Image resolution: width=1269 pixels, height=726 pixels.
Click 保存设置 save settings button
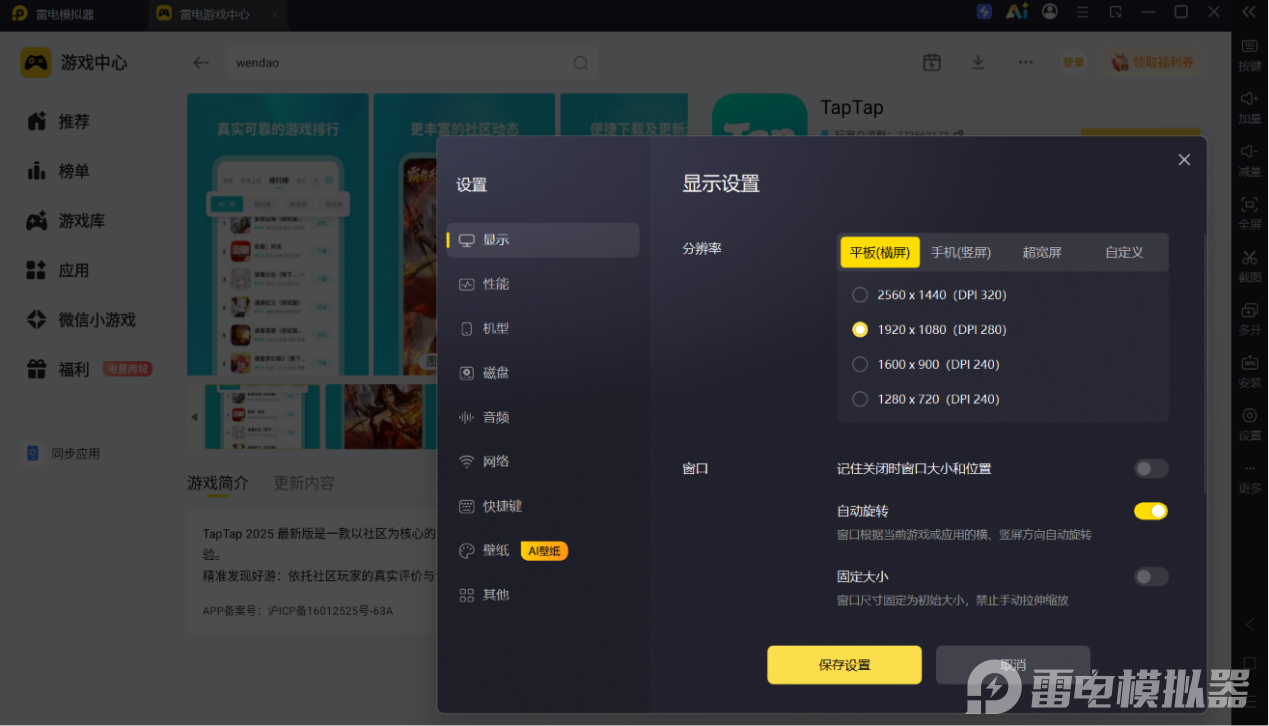click(844, 665)
